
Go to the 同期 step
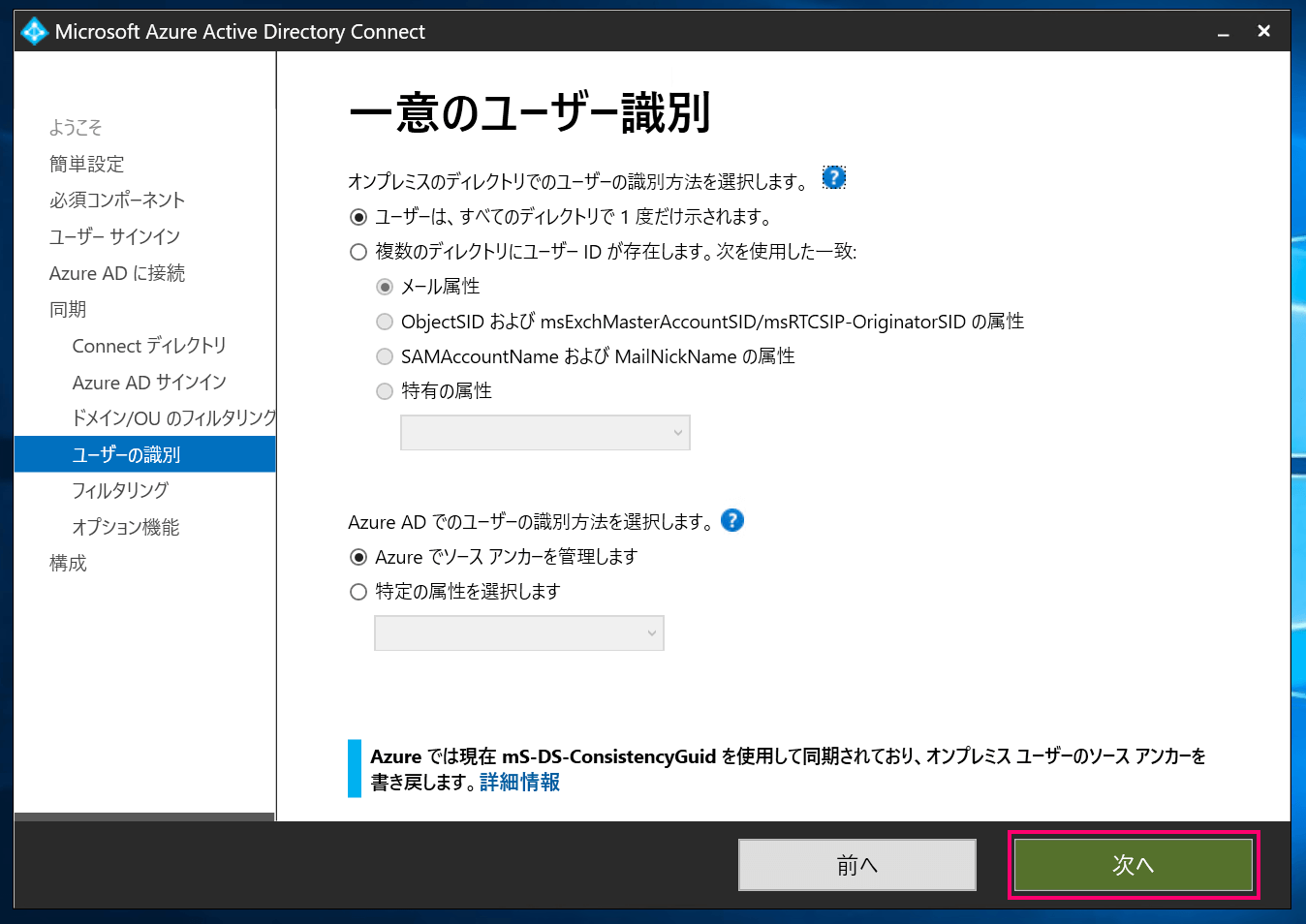(68, 309)
